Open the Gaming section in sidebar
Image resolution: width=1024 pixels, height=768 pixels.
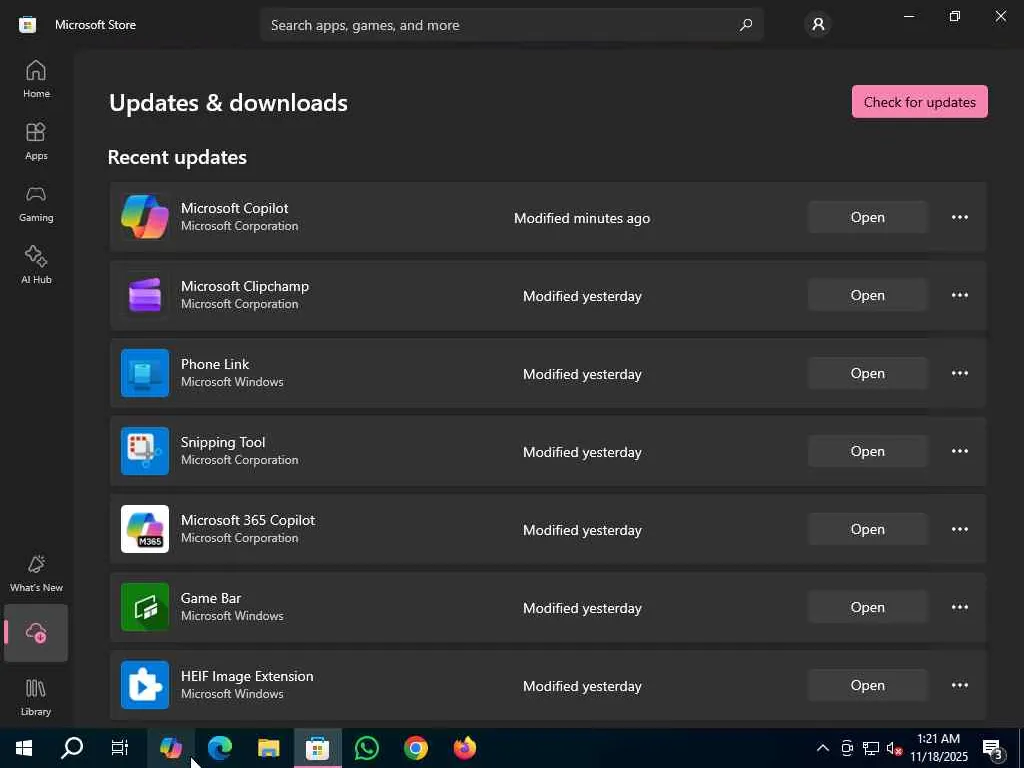pos(36,203)
